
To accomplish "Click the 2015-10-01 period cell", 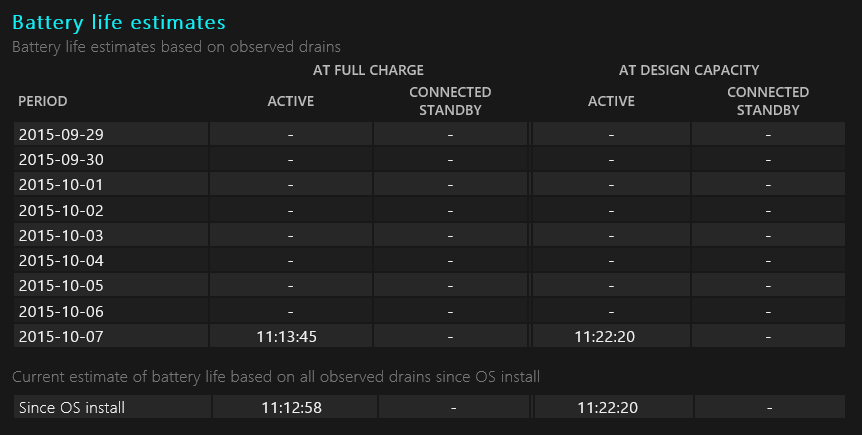I will click(61, 185).
